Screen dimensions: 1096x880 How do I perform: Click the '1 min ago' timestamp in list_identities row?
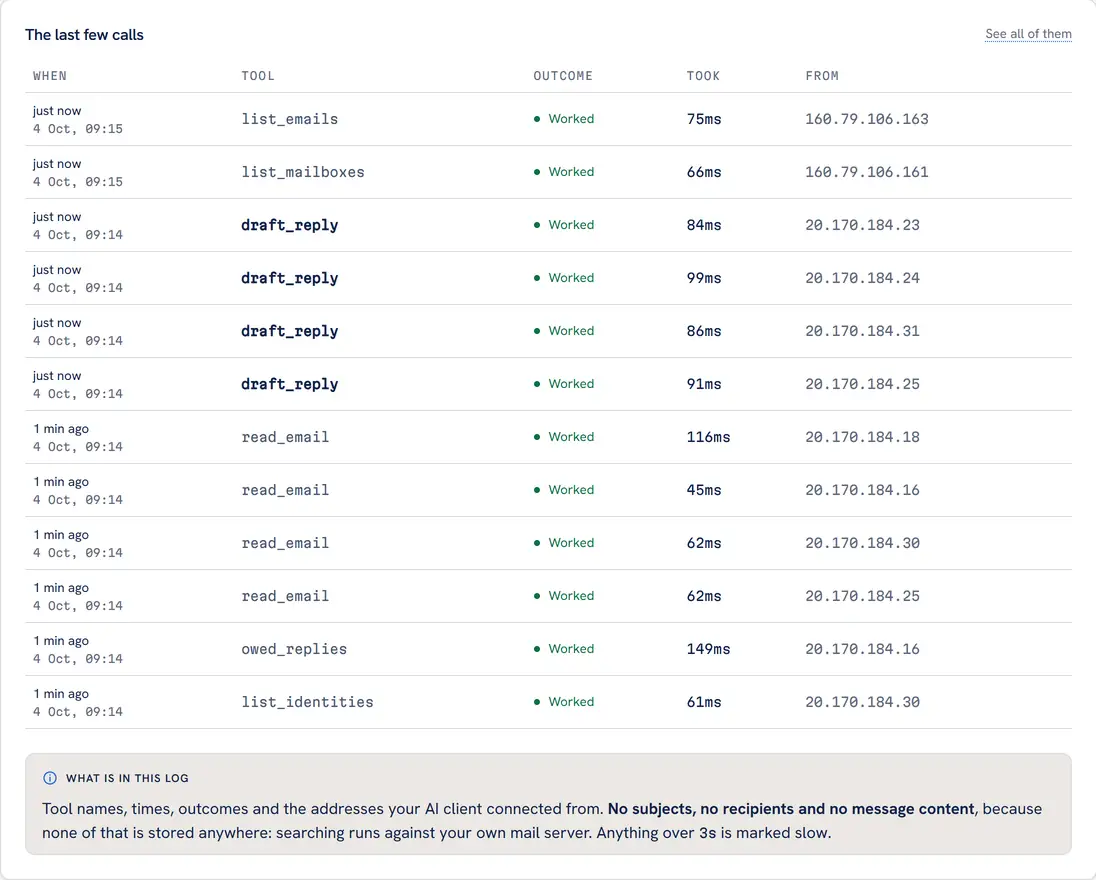tap(61, 693)
